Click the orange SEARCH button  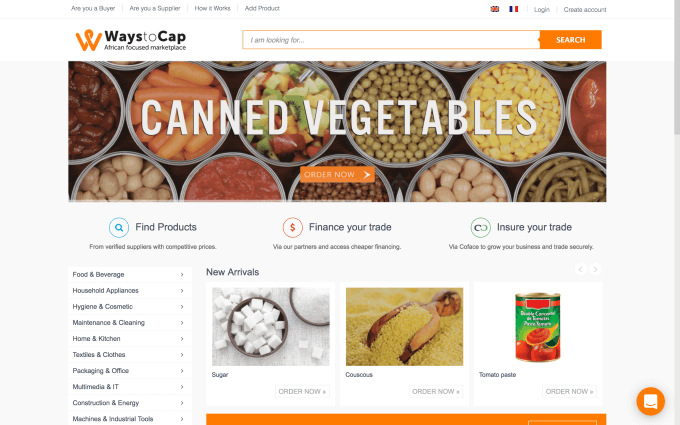point(570,40)
